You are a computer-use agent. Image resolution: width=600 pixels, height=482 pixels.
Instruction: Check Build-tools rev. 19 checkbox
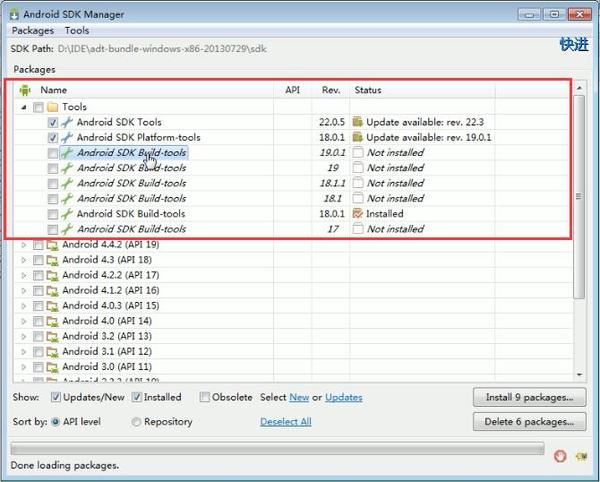(53, 169)
